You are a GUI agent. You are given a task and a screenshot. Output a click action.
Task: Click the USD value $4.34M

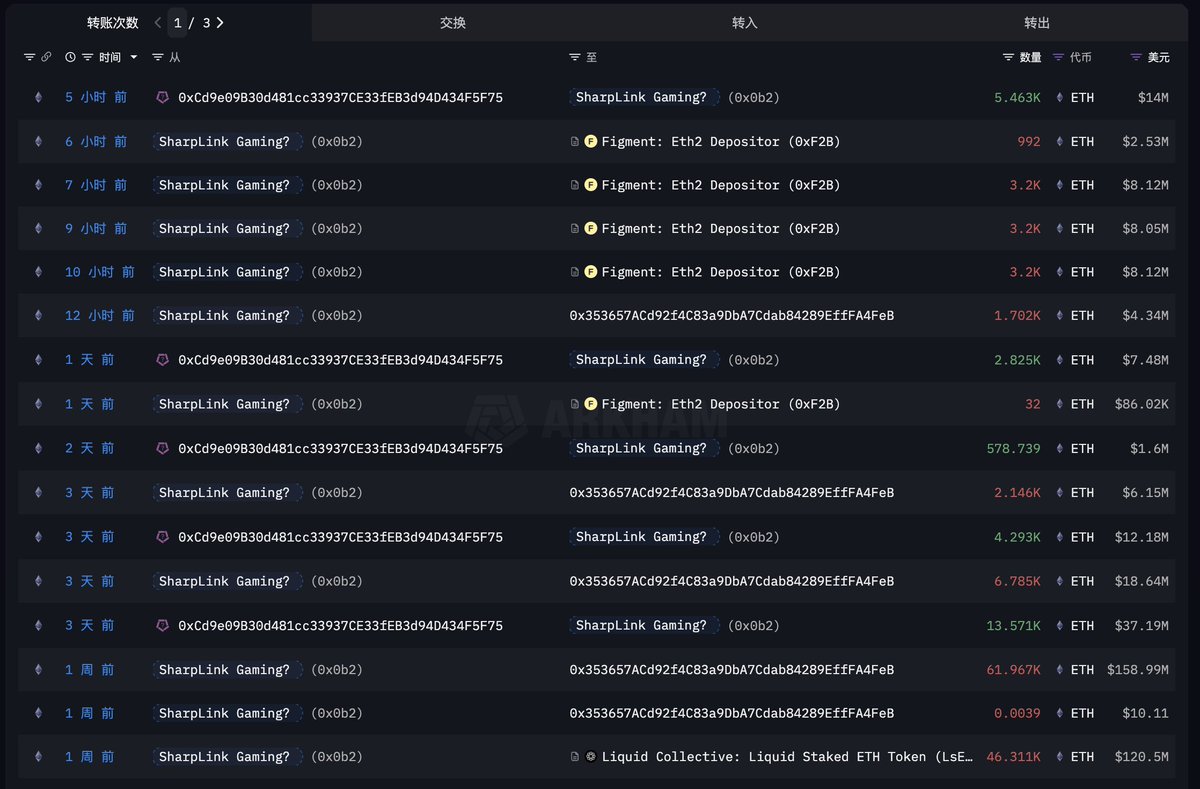pos(1146,316)
